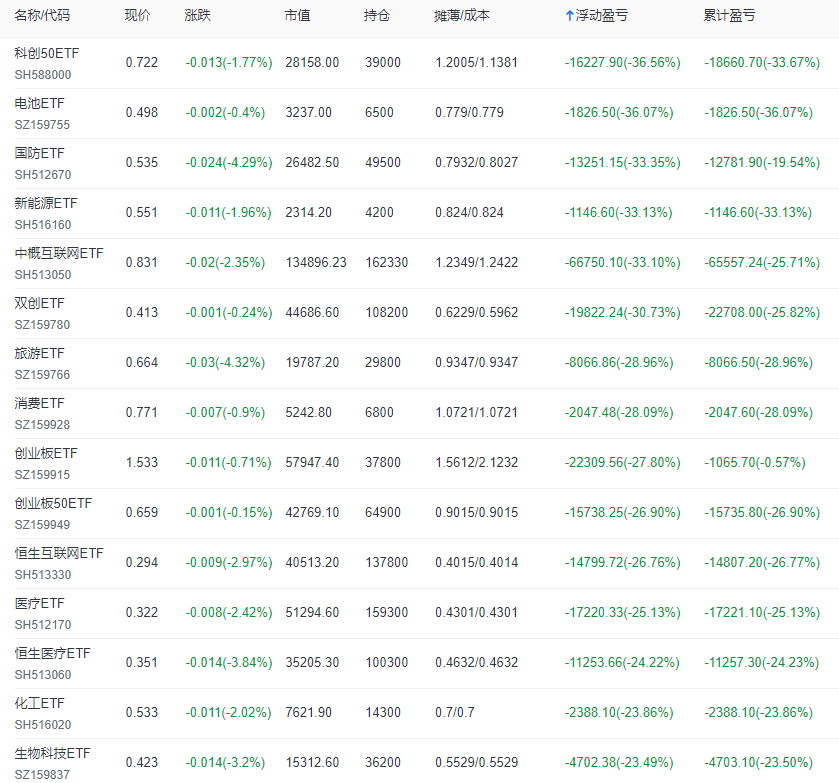Click the 名称/代码 column header
The height and width of the screenshot is (783, 839).
pos(42,16)
